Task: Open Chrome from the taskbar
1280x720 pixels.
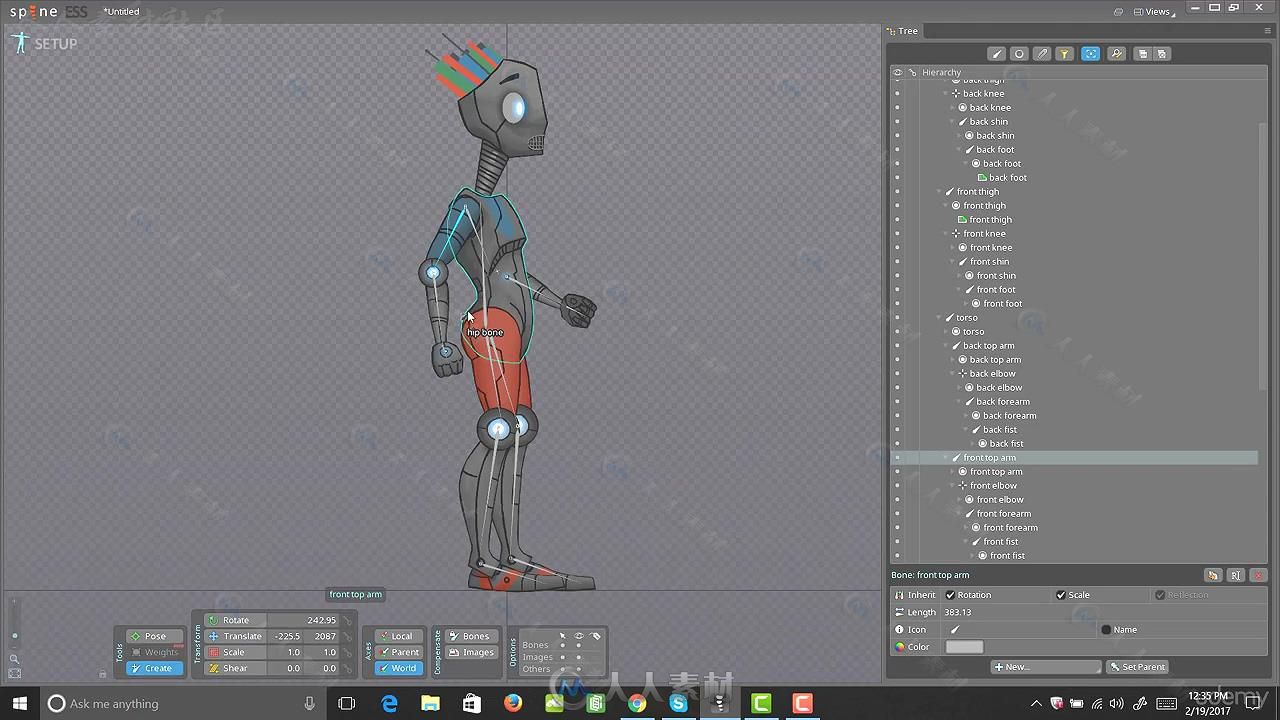Action: point(637,703)
